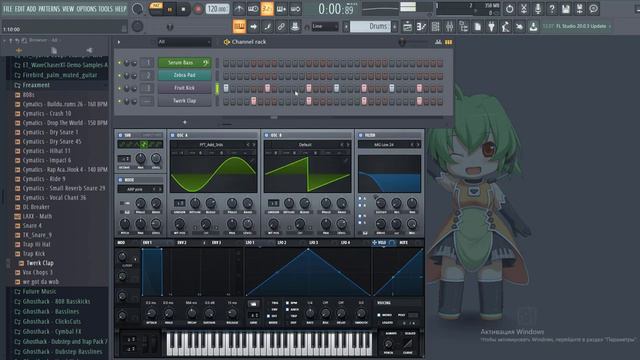The height and width of the screenshot is (360, 640).
Task: Open the Drums pattern selector
Action: click(x=371, y=27)
